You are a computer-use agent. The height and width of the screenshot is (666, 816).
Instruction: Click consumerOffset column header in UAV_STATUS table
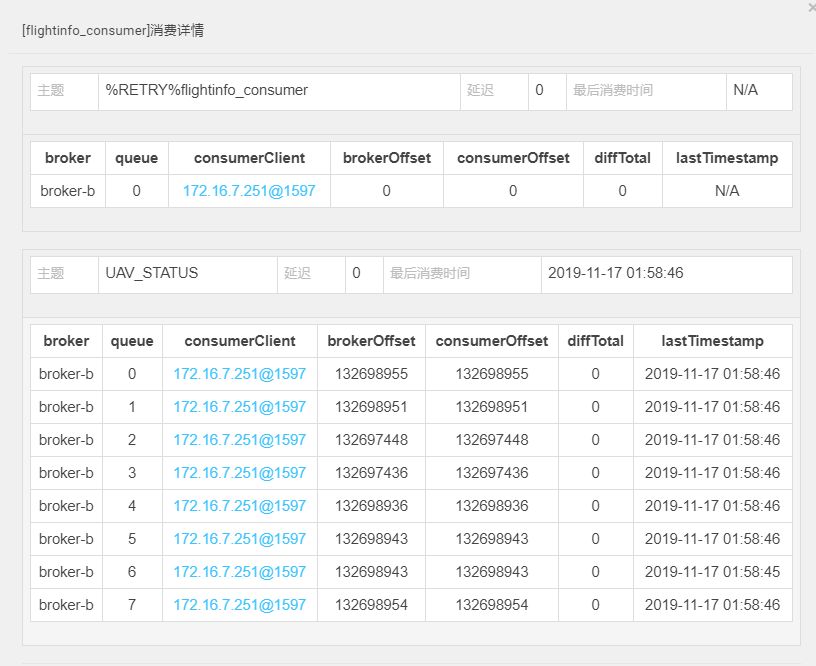[x=492, y=341]
